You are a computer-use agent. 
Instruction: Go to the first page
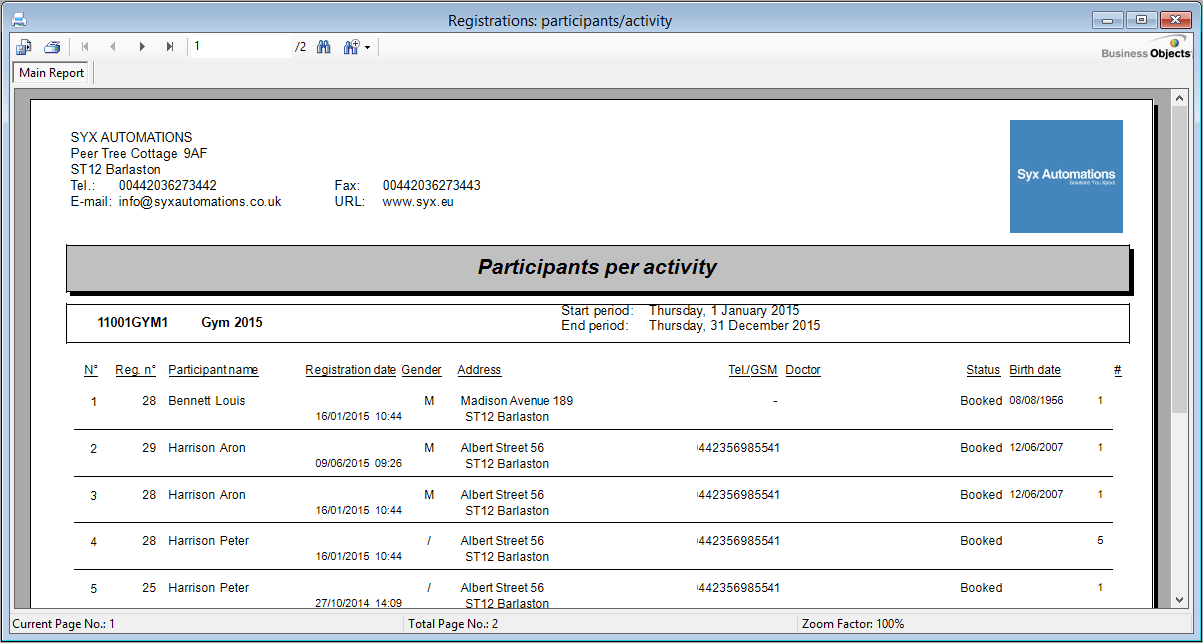coord(85,47)
